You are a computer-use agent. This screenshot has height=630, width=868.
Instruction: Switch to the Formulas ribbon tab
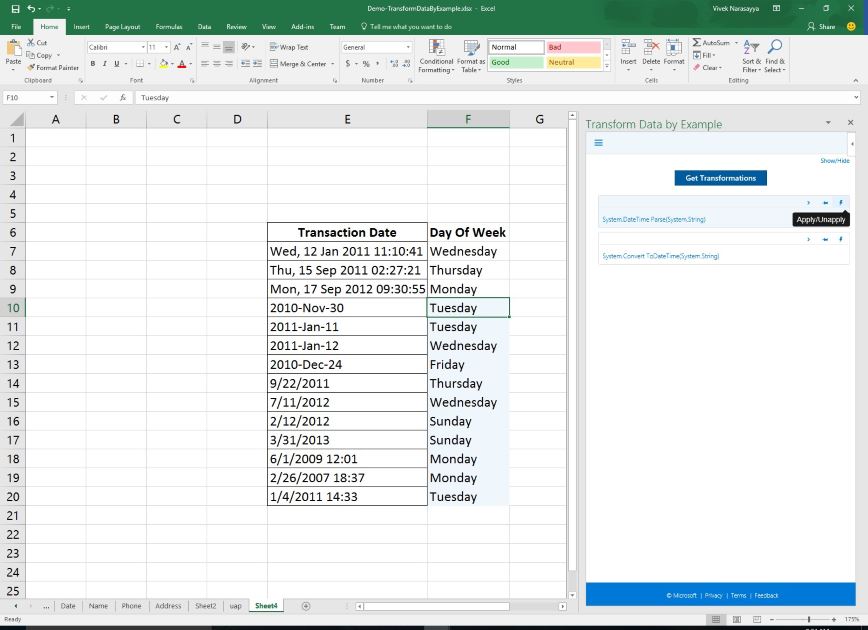coord(168,27)
